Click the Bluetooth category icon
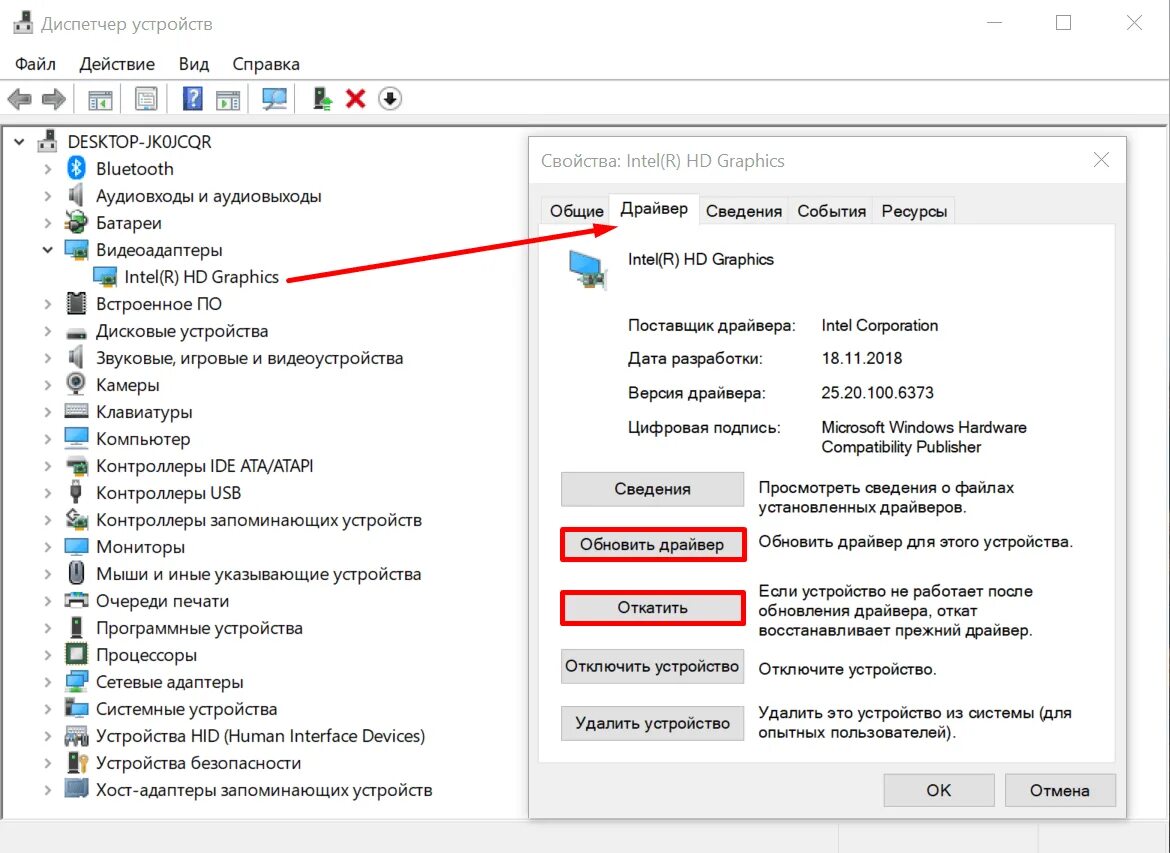 (76, 169)
